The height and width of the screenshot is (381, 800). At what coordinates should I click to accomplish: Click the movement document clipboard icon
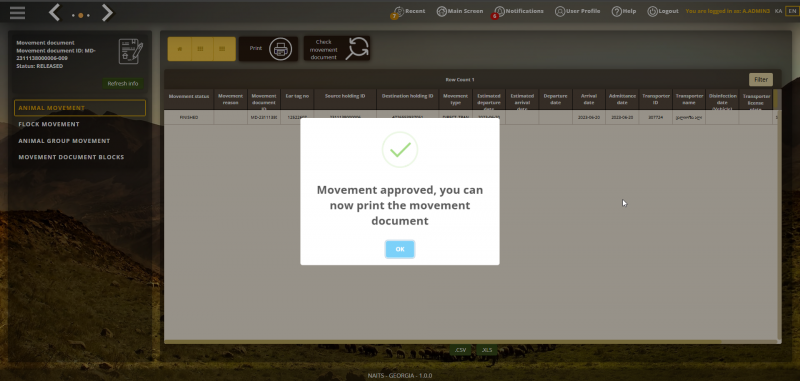(131, 51)
